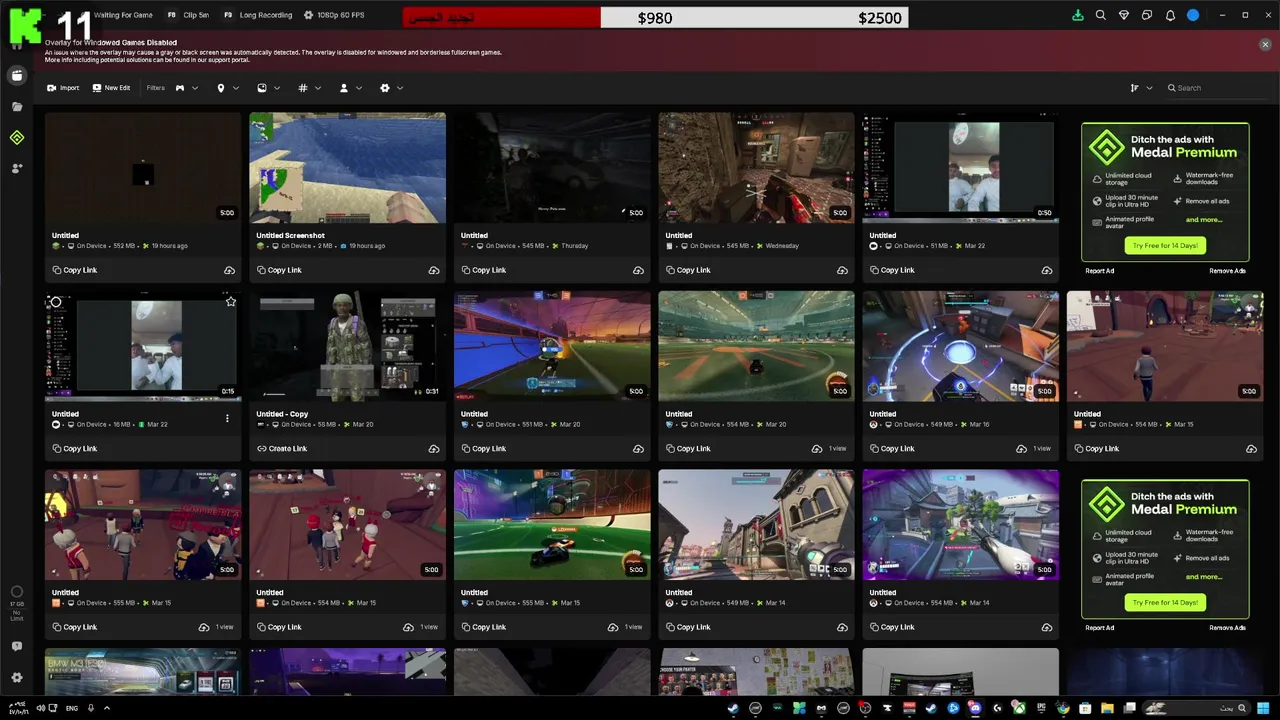Click the New Edit button
Screen dimensions: 1280x720
point(111,88)
